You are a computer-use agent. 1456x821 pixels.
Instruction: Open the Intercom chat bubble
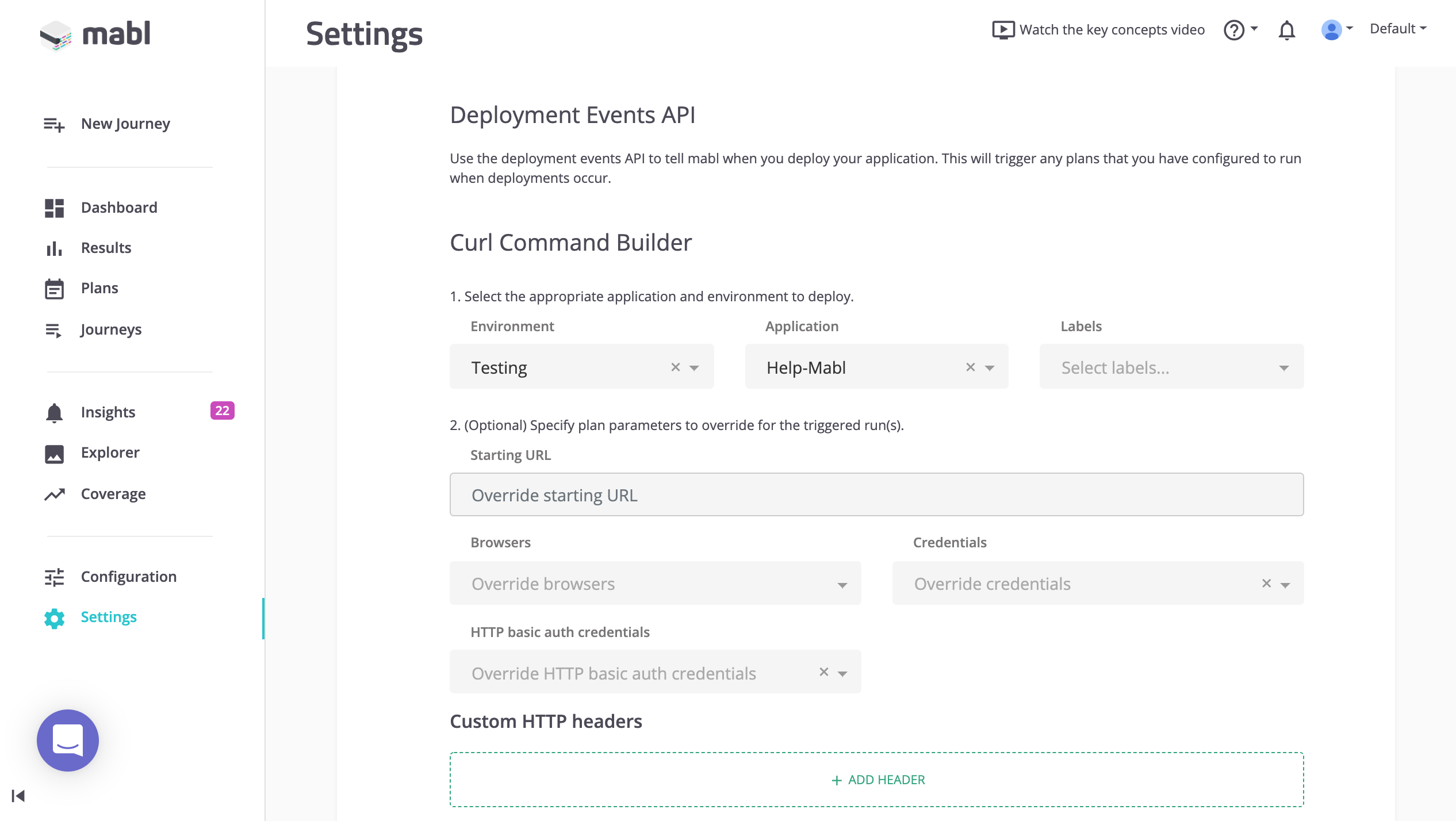pyautogui.click(x=68, y=740)
